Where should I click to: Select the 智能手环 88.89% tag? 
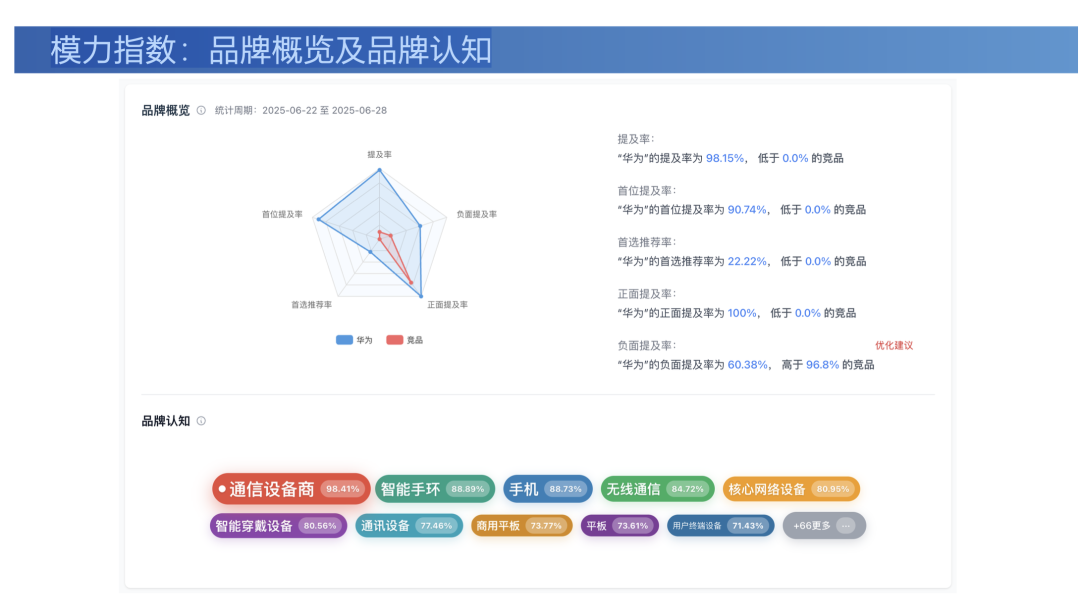(435, 489)
